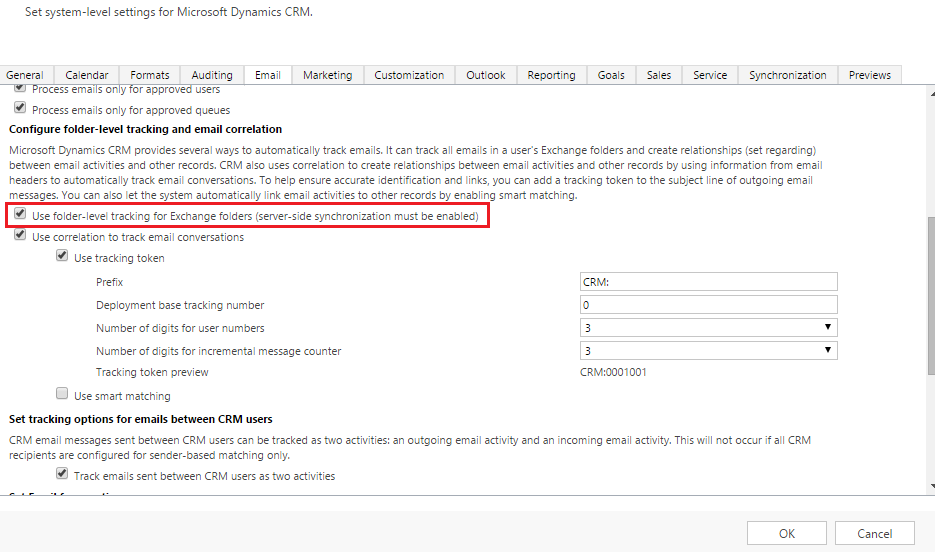The image size is (935, 552).
Task: Toggle Process emails only for approved queues
Action: click(x=20, y=108)
